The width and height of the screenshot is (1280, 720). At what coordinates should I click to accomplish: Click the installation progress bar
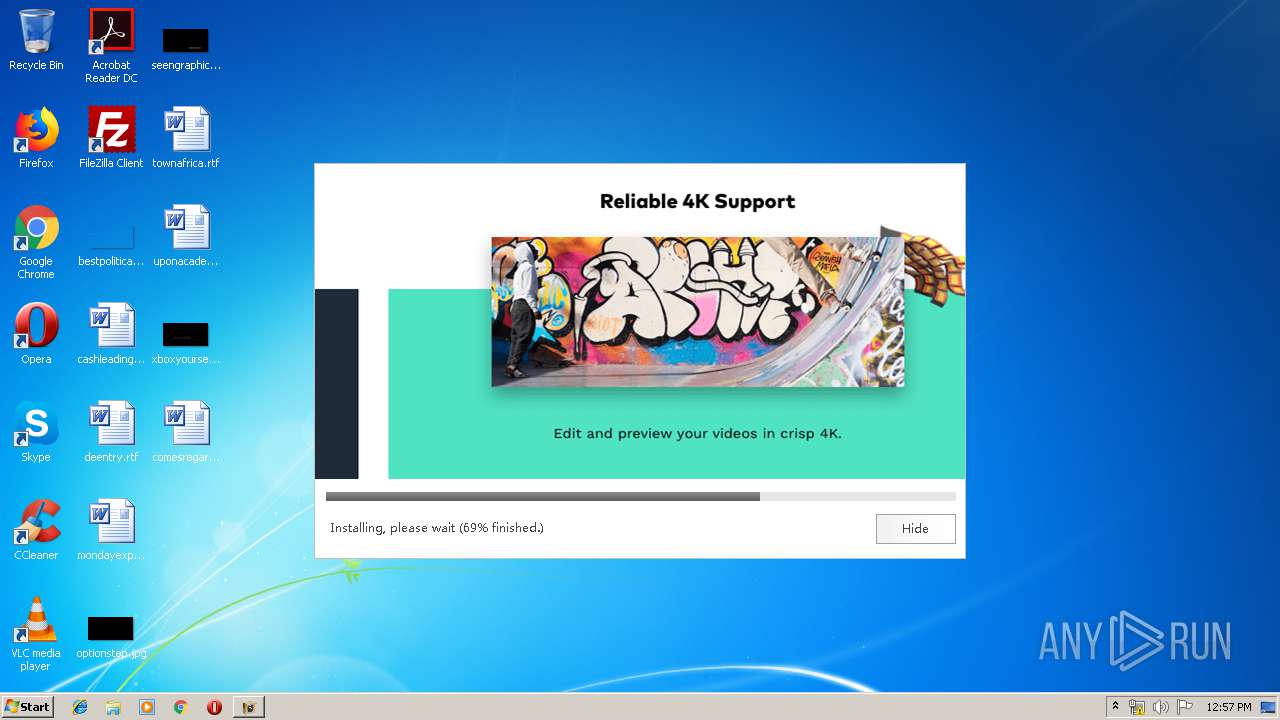(x=640, y=496)
